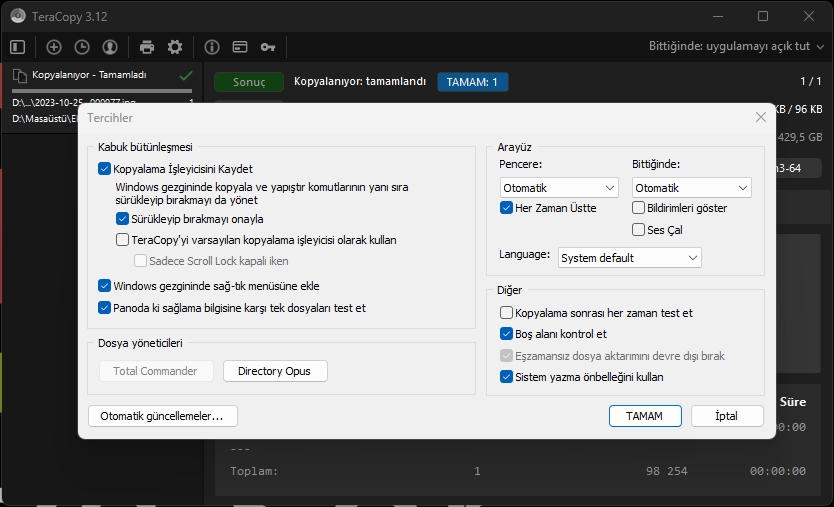Close the Tercihler dialog
Viewport: 834px width, 507px height.
761,117
